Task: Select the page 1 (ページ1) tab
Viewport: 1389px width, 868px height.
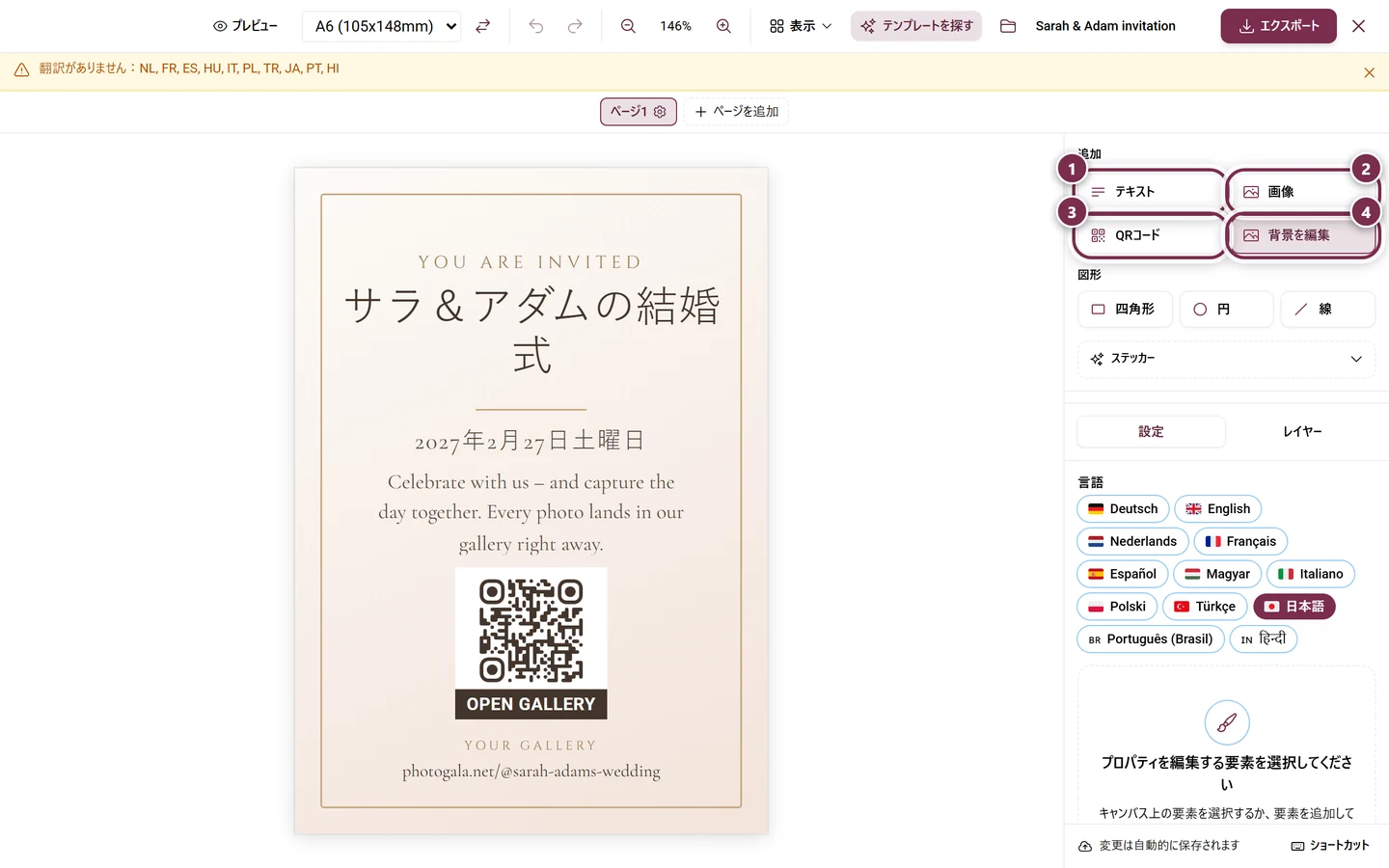Action: click(639, 112)
